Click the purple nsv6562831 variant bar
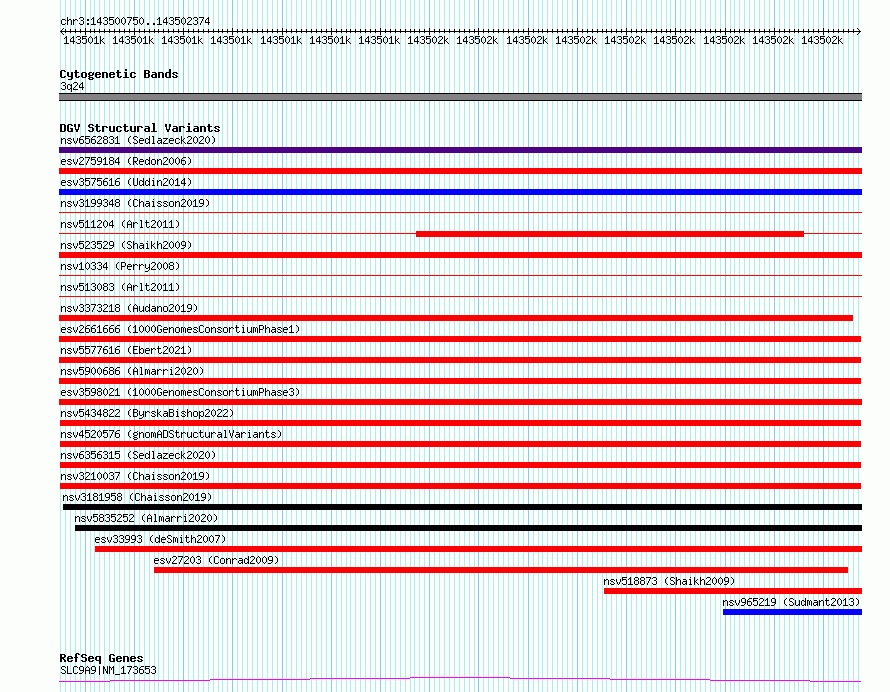 460,150
